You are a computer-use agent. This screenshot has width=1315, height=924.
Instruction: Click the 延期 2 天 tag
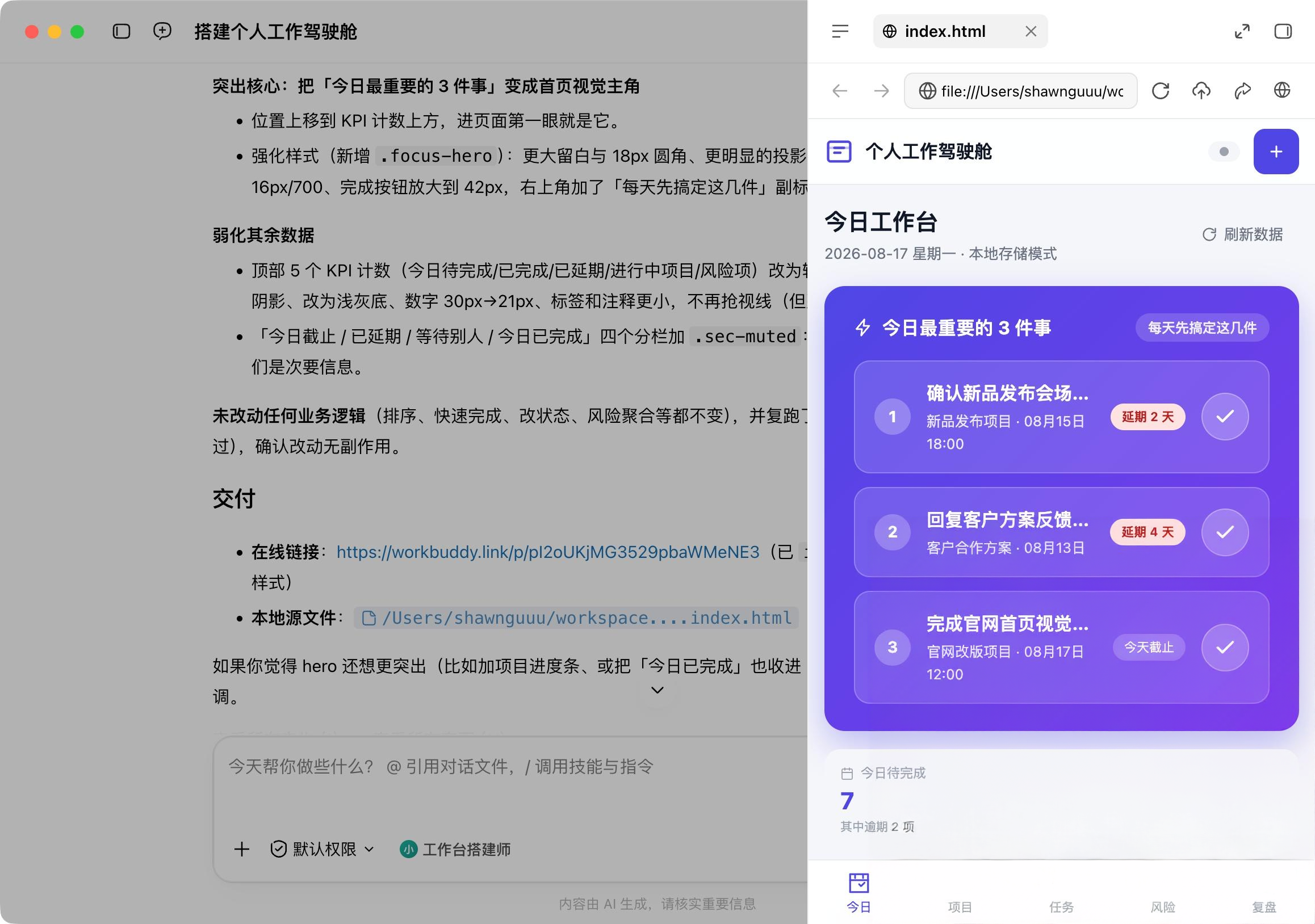tap(1147, 417)
